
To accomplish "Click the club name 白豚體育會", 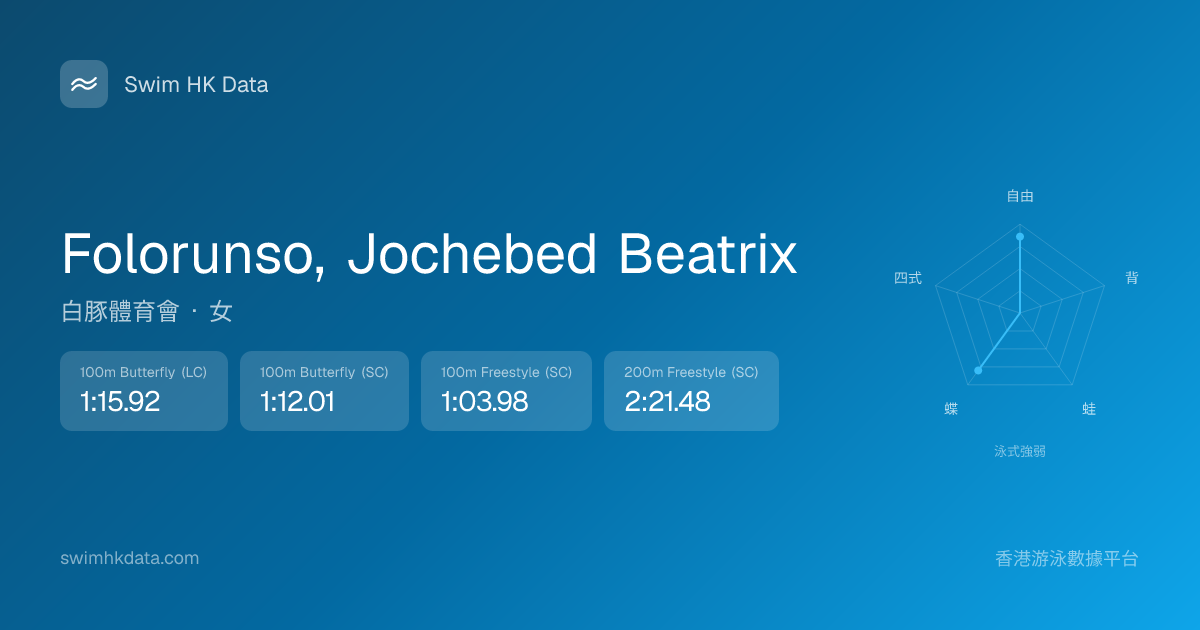I will click(x=119, y=312).
